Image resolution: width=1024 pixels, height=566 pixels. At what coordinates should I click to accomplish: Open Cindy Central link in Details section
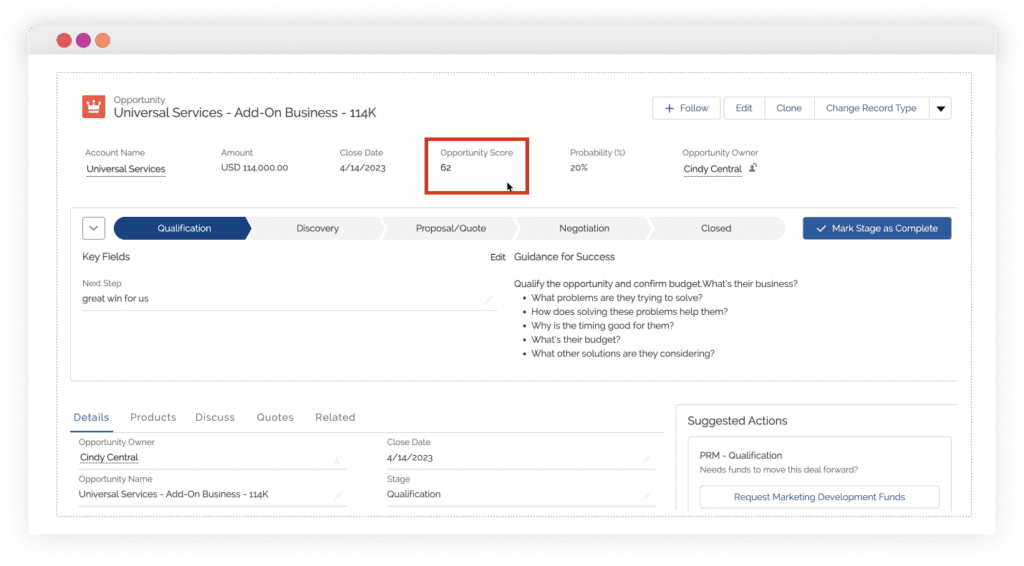[x=109, y=458]
